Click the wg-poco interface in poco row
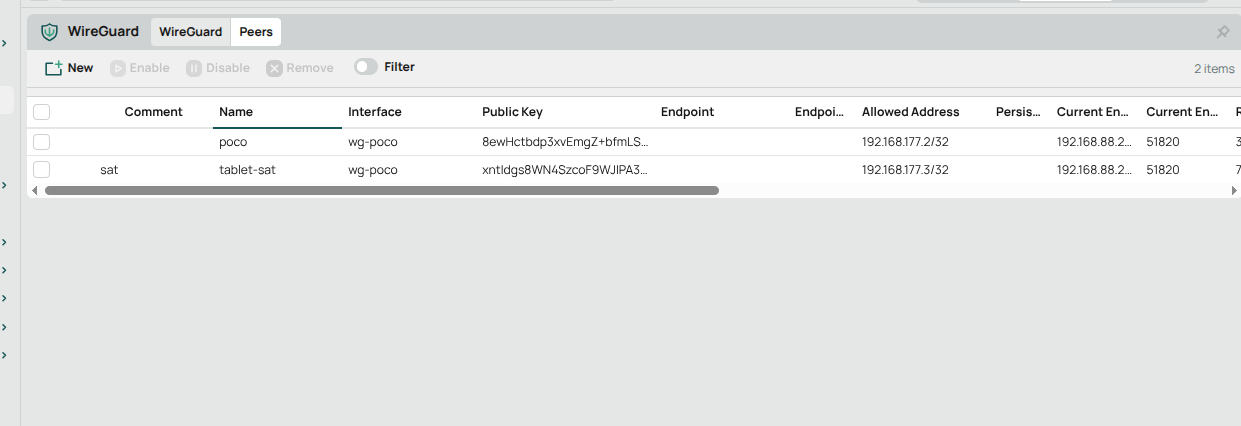1241x426 pixels. coord(373,142)
